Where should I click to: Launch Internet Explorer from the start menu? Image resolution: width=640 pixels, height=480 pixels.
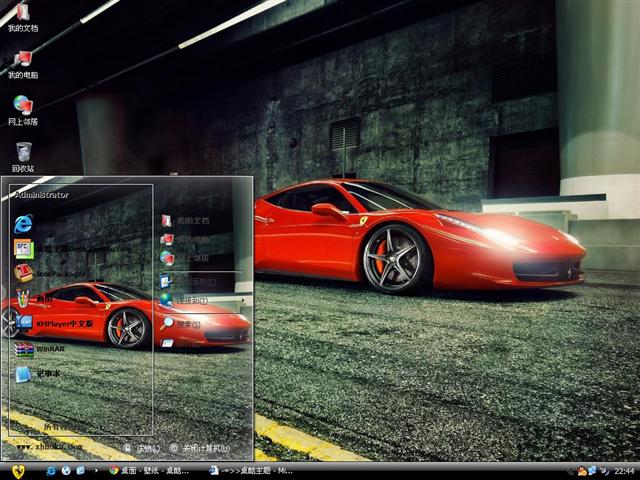point(24,222)
